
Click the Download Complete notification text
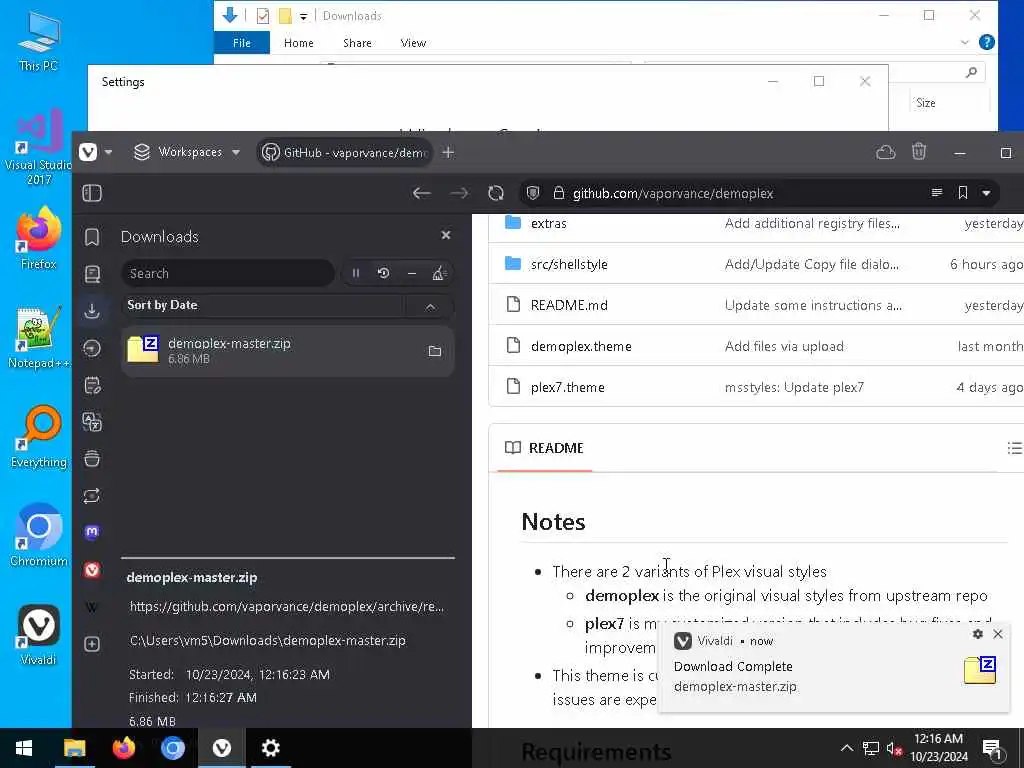pos(733,666)
